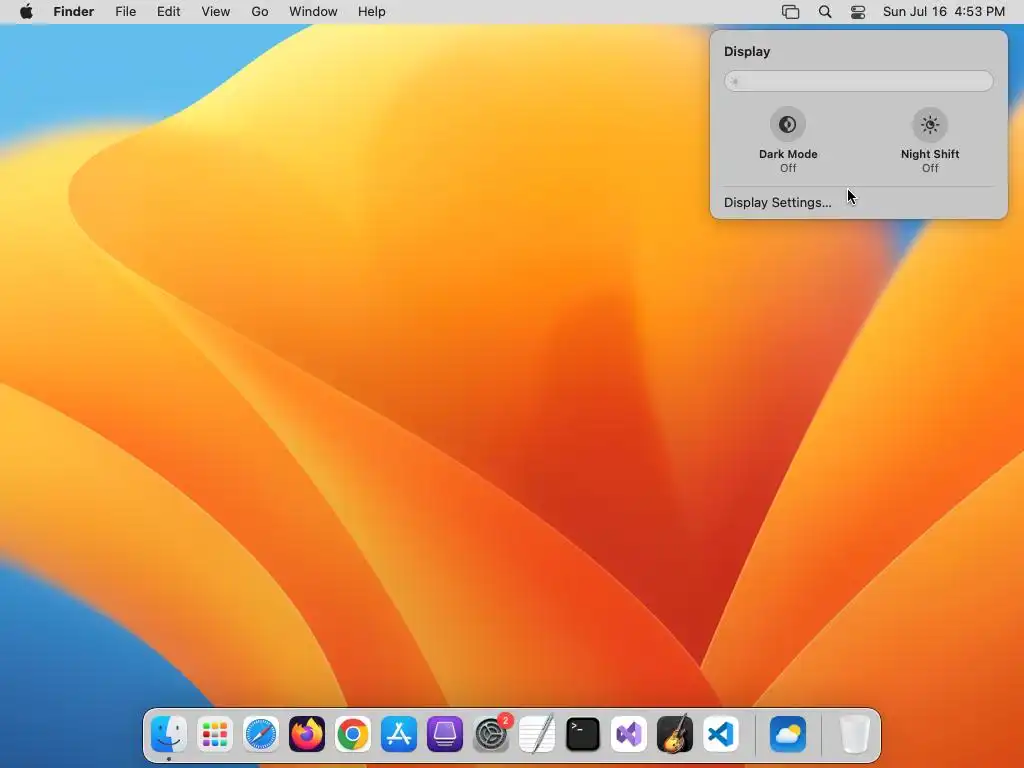Open the Weather app from the Dock
Viewport: 1024px width, 768px height.
point(788,734)
